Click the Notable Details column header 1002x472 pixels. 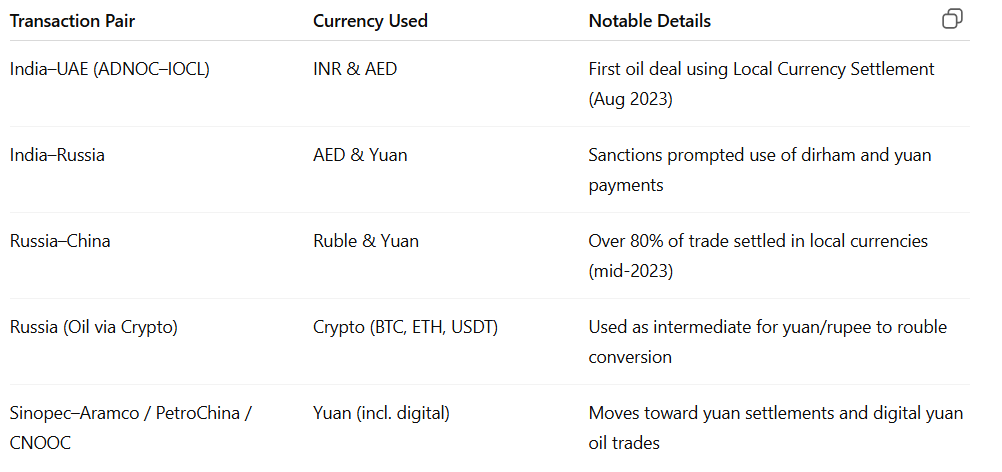650,21
